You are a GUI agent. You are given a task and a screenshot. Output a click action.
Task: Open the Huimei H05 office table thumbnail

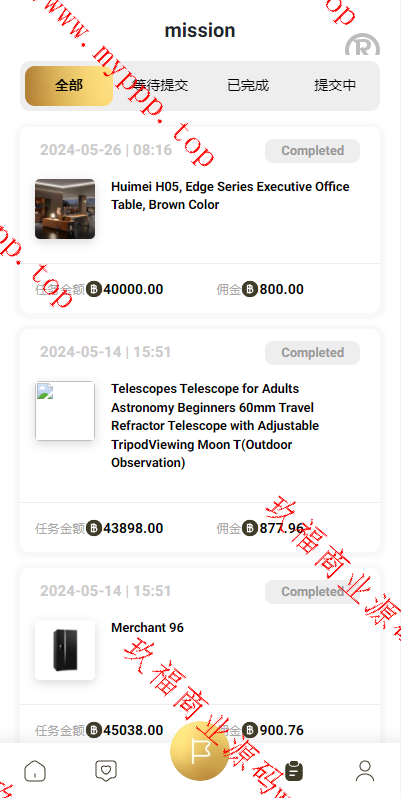[65, 209]
